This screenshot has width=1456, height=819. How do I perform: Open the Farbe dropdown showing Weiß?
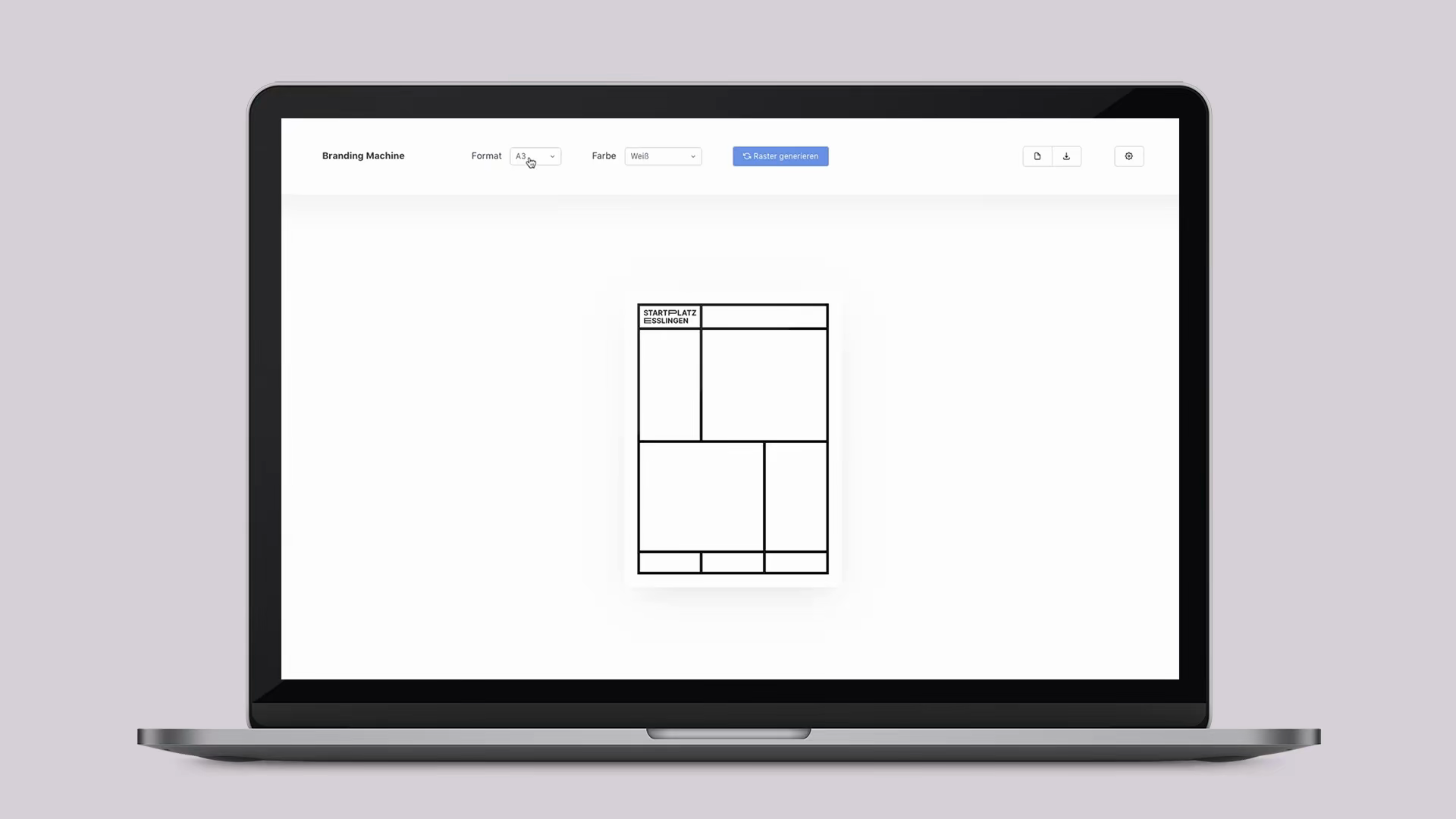click(663, 156)
